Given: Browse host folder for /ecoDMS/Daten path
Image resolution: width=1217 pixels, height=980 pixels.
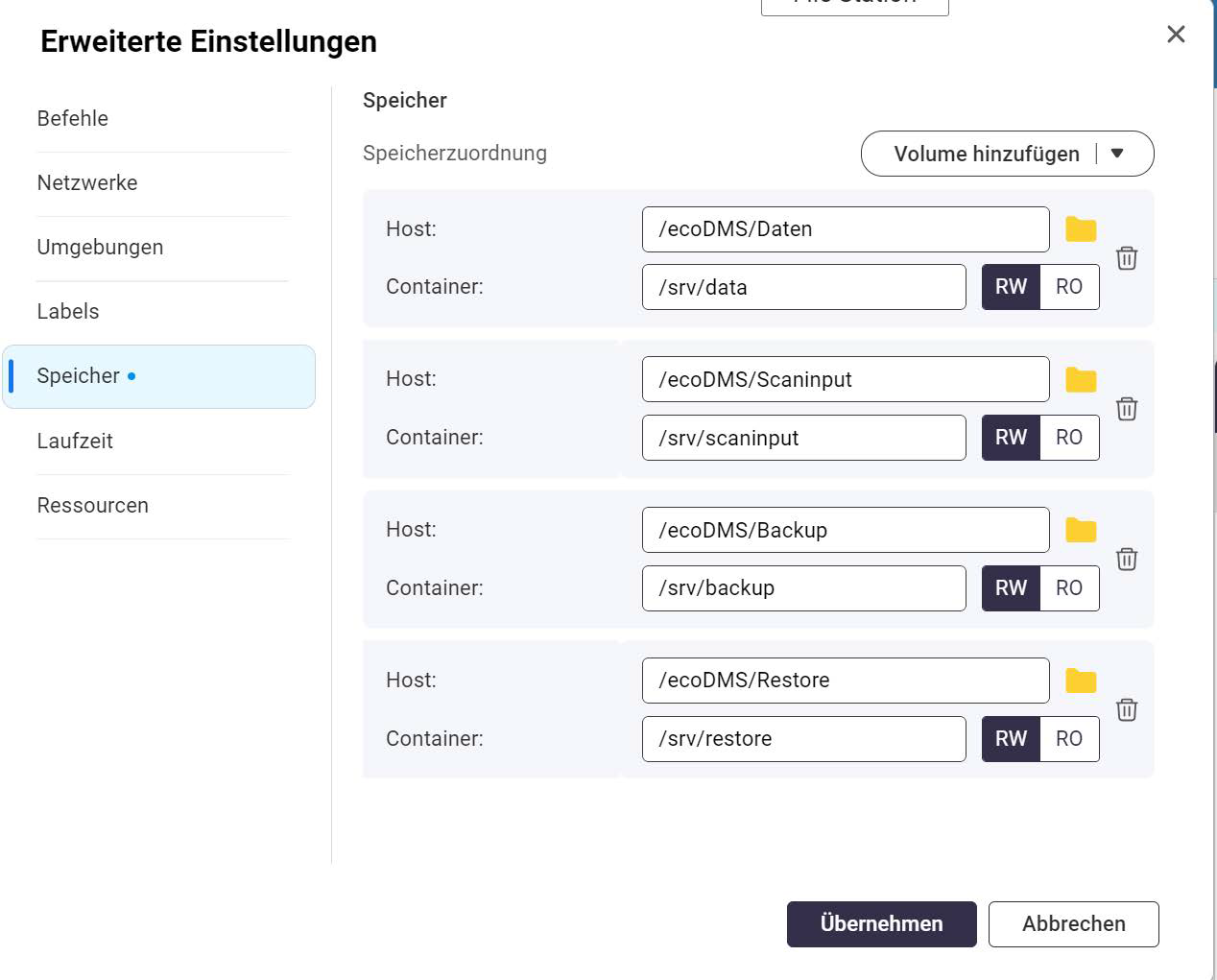Looking at the screenshot, I should [1081, 229].
